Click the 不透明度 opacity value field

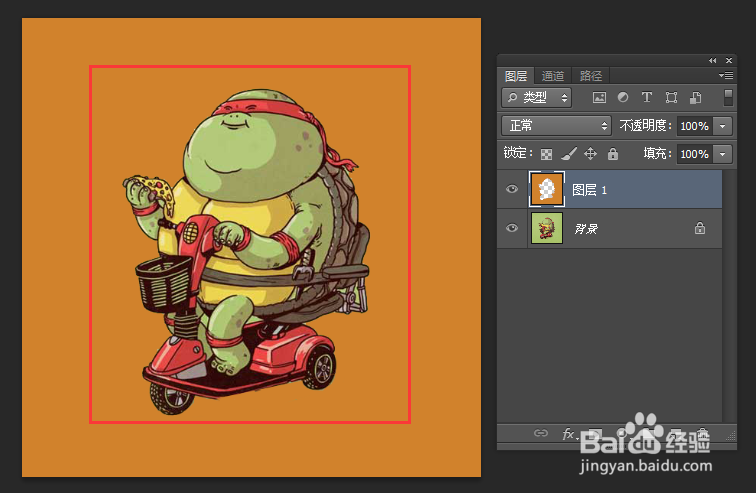click(694, 126)
